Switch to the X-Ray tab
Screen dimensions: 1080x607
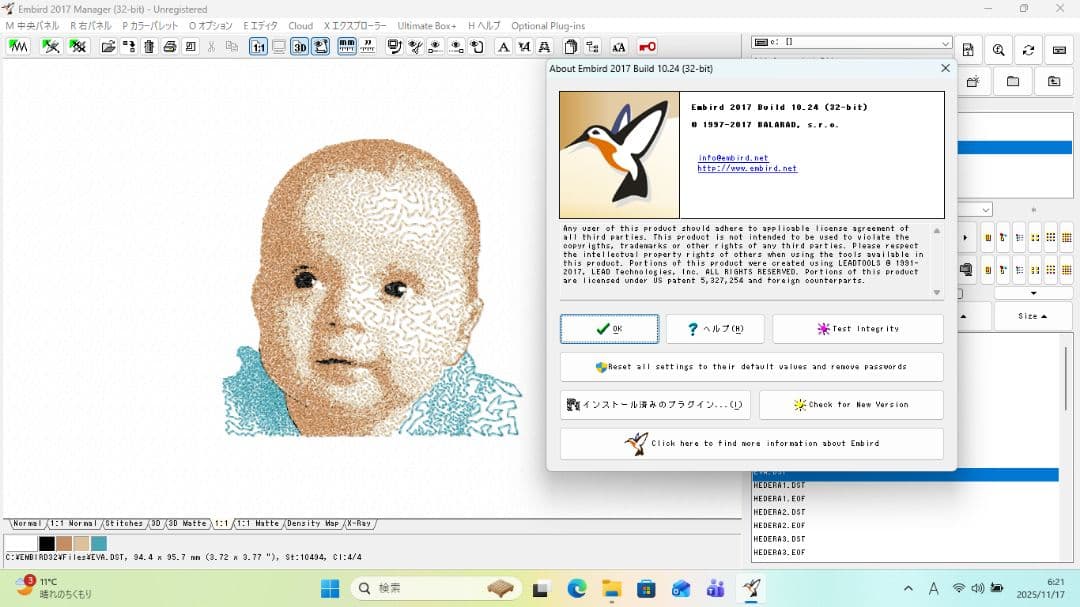pyautogui.click(x=359, y=524)
